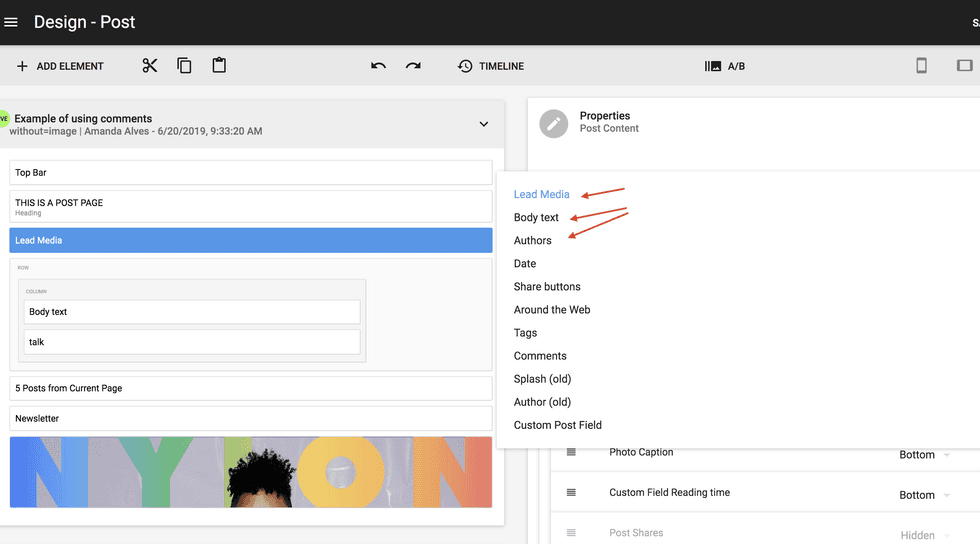Open the Timeline history
980x544 pixels.
[491, 66]
